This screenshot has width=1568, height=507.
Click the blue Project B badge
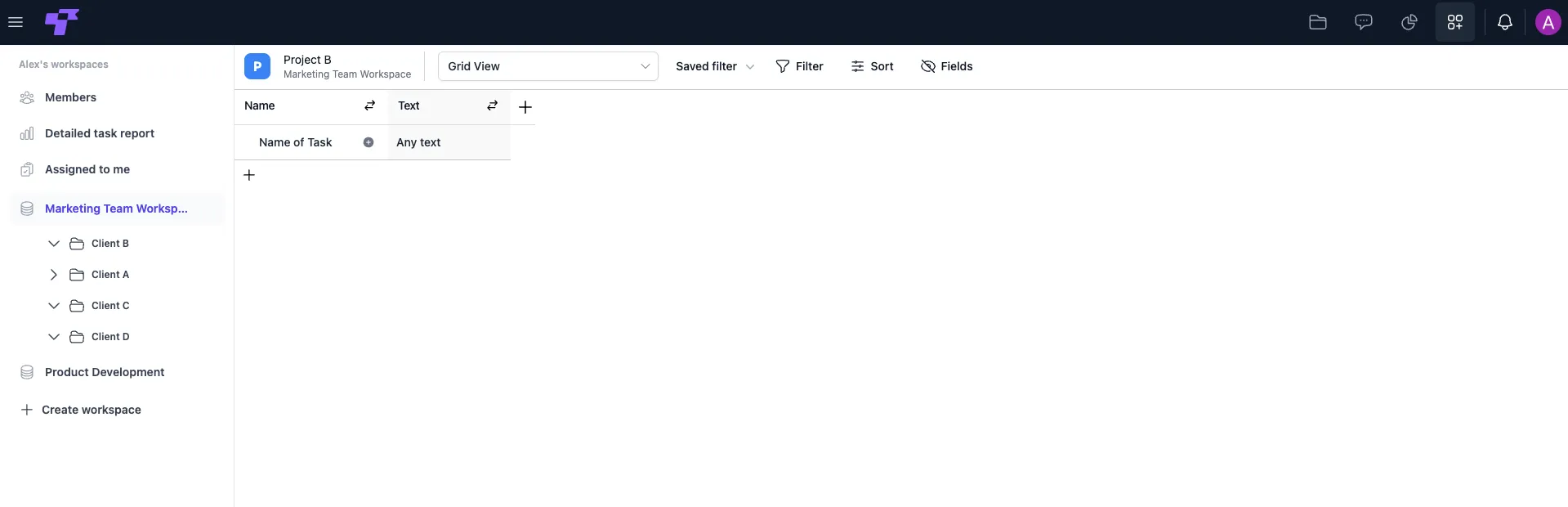(x=257, y=66)
